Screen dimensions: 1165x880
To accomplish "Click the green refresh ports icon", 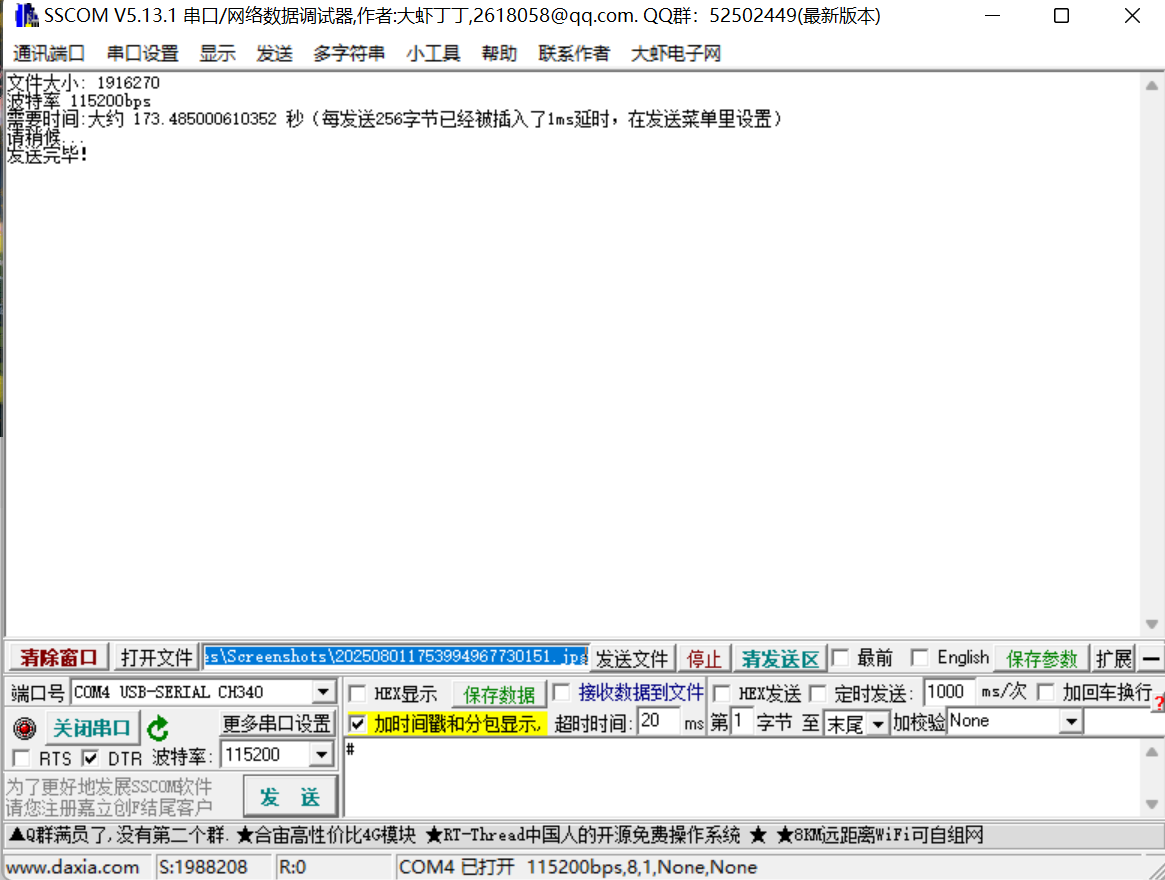I will [158, 728].
